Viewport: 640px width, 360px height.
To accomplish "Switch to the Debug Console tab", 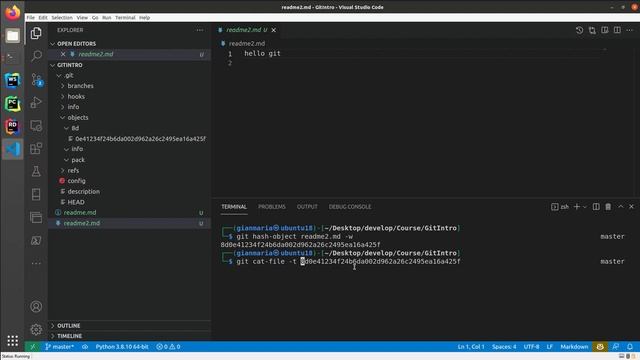I will [x=350, y=207].
